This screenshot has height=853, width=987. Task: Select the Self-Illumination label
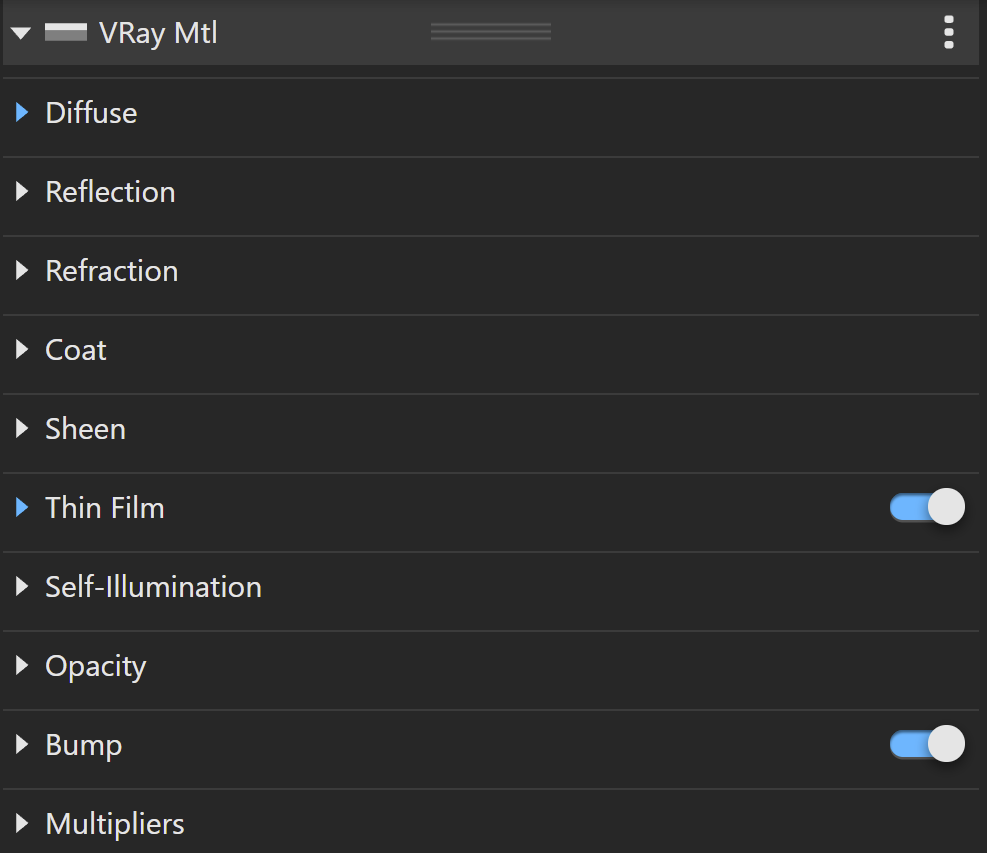pyautogui.click(x=154, y=587)
